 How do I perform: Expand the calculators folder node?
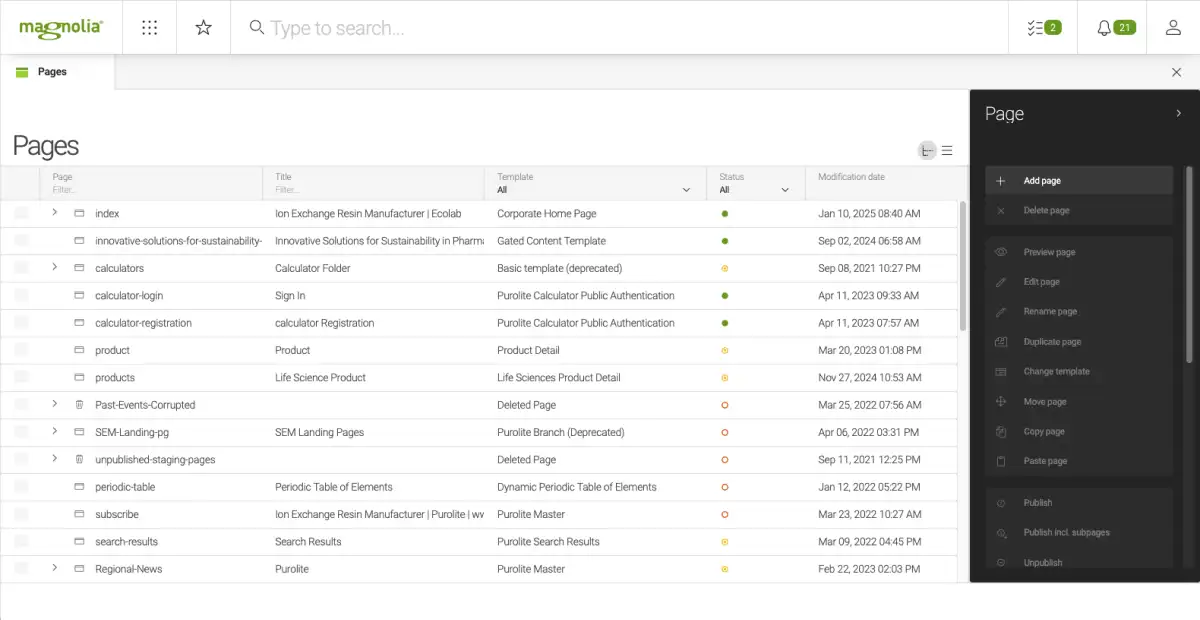point(55,267)
